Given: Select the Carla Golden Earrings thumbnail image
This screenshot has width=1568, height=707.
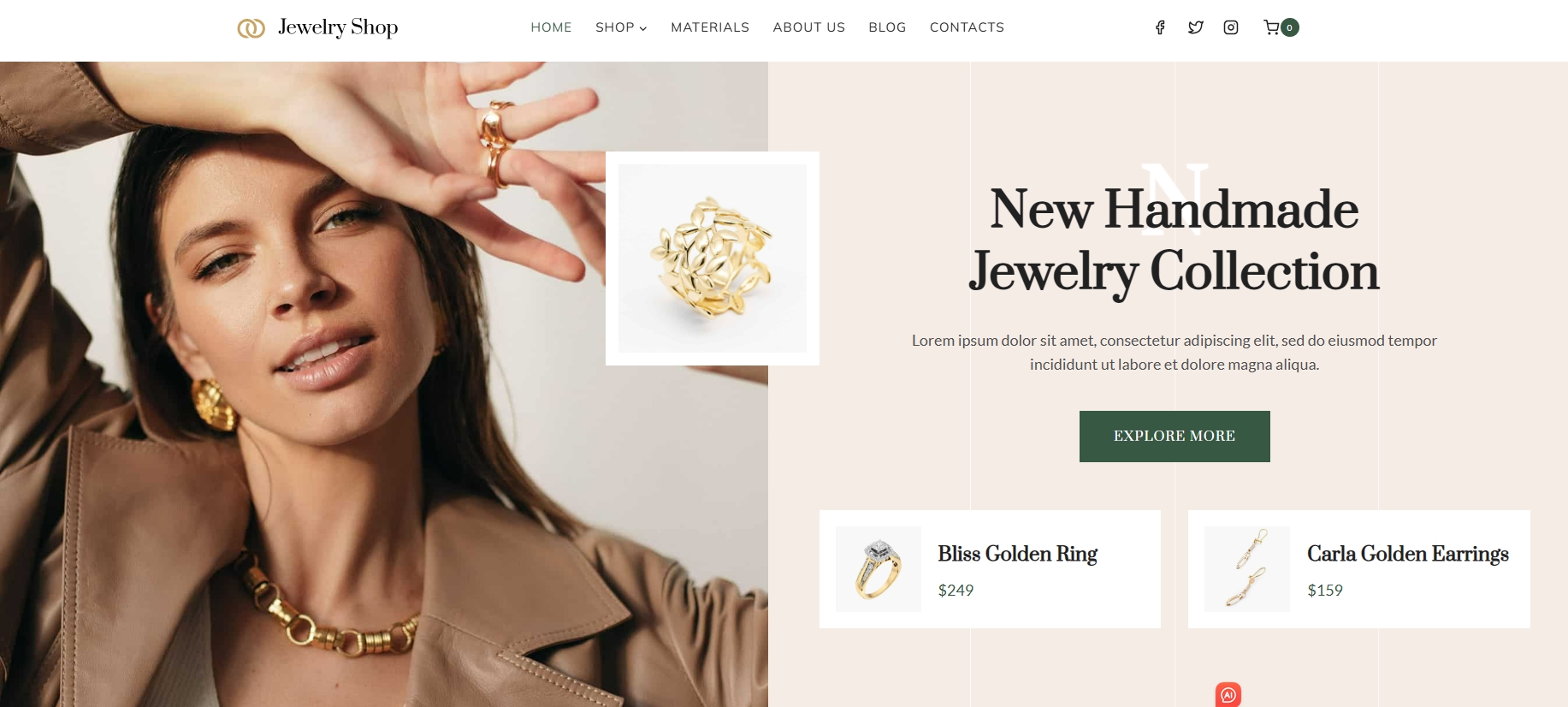Looking at the screenshot, I should tap(1247, 569).
